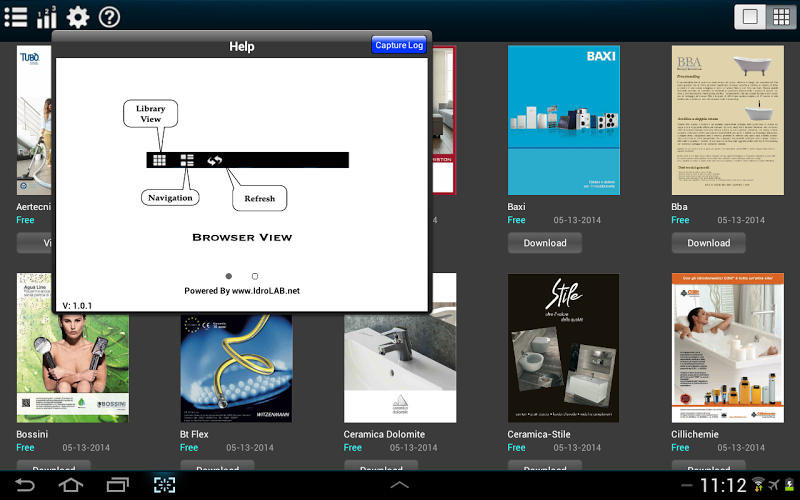
Task: Tap the Android back button
Action: point(24,485)
